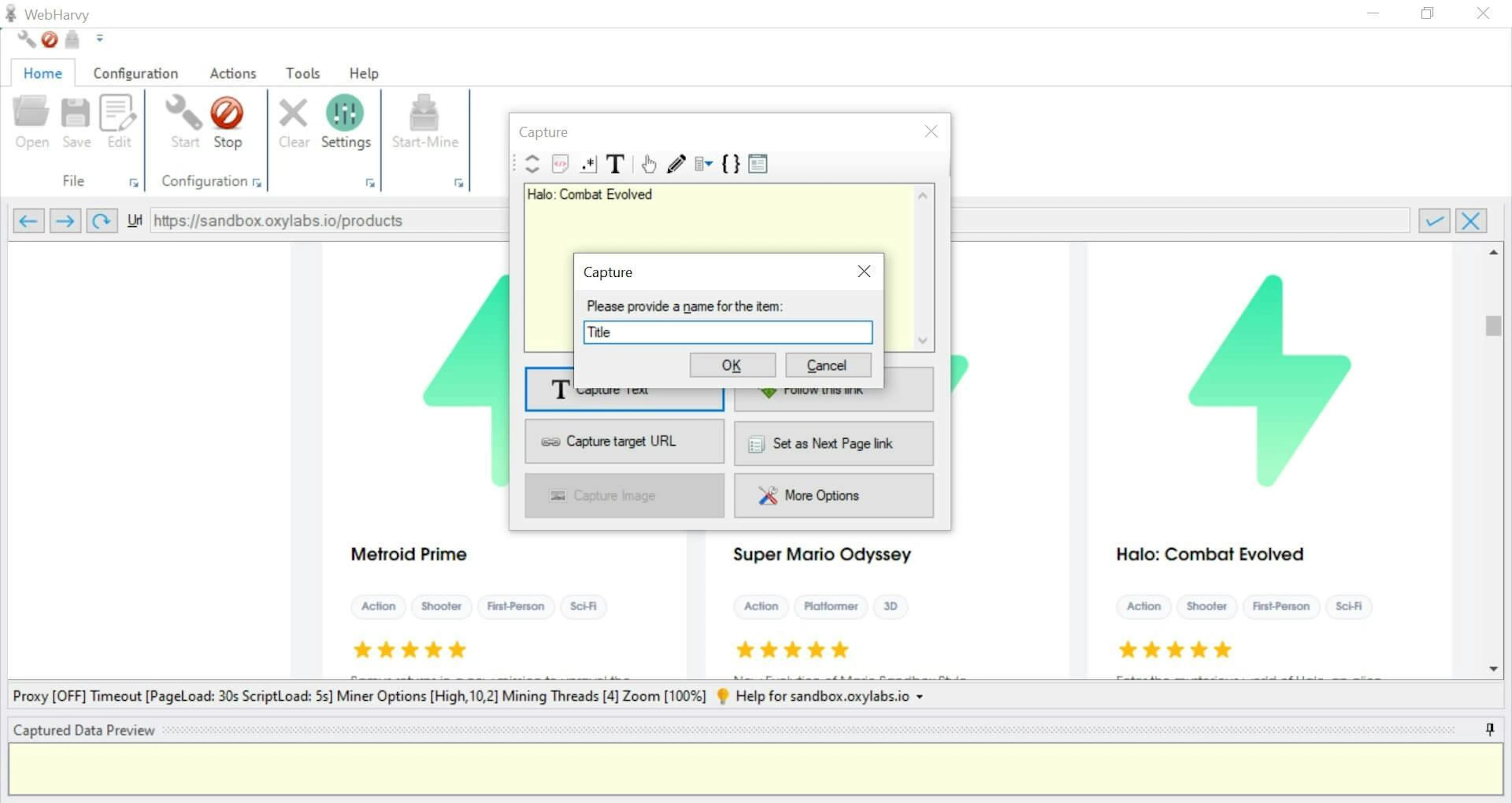This screenshot has height=803, width=1512.
Task: Click the Platformer tag under Super Mario Odyssey
Action: [830, 606]
